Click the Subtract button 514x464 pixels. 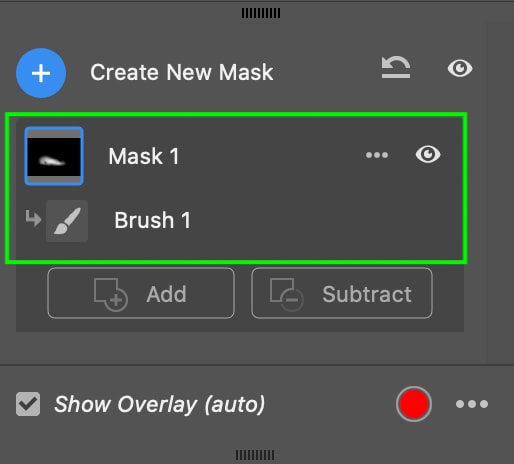coord(342,293)
